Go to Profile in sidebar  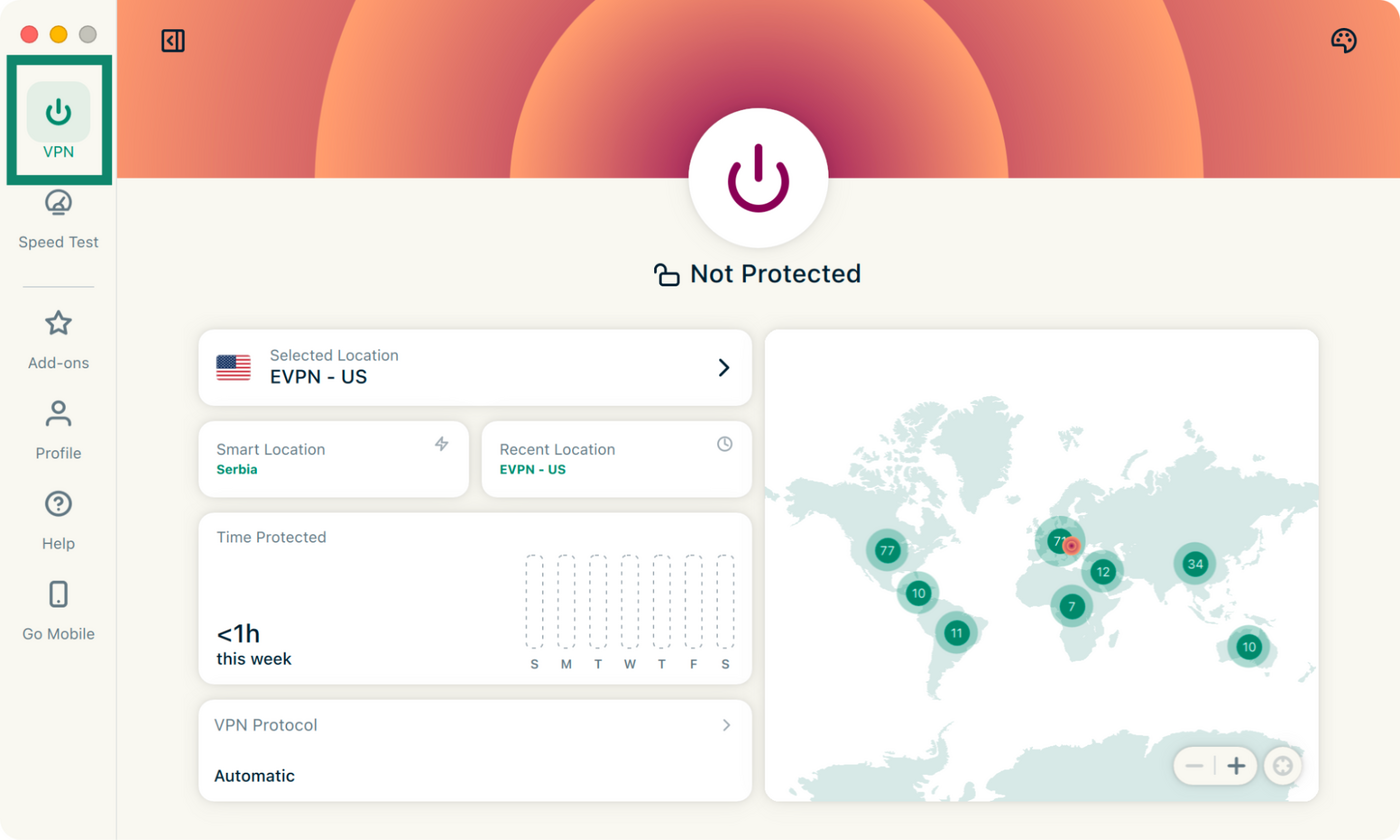[59, 430]
